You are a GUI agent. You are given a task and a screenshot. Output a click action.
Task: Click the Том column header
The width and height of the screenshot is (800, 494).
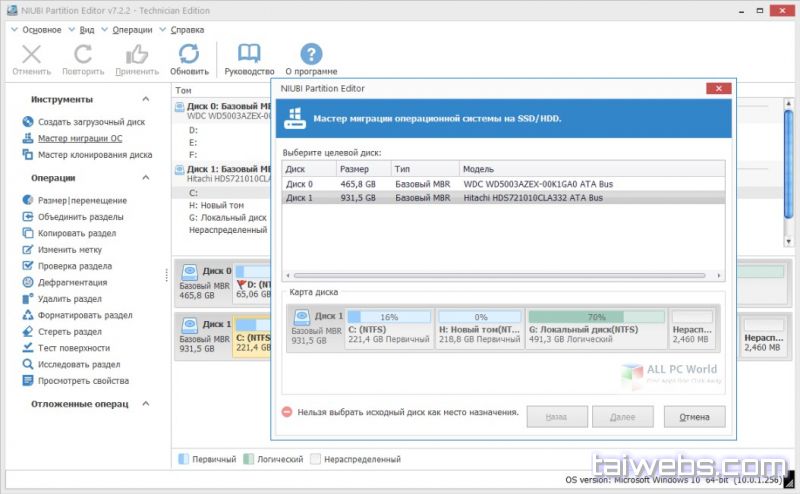[184, 90]
